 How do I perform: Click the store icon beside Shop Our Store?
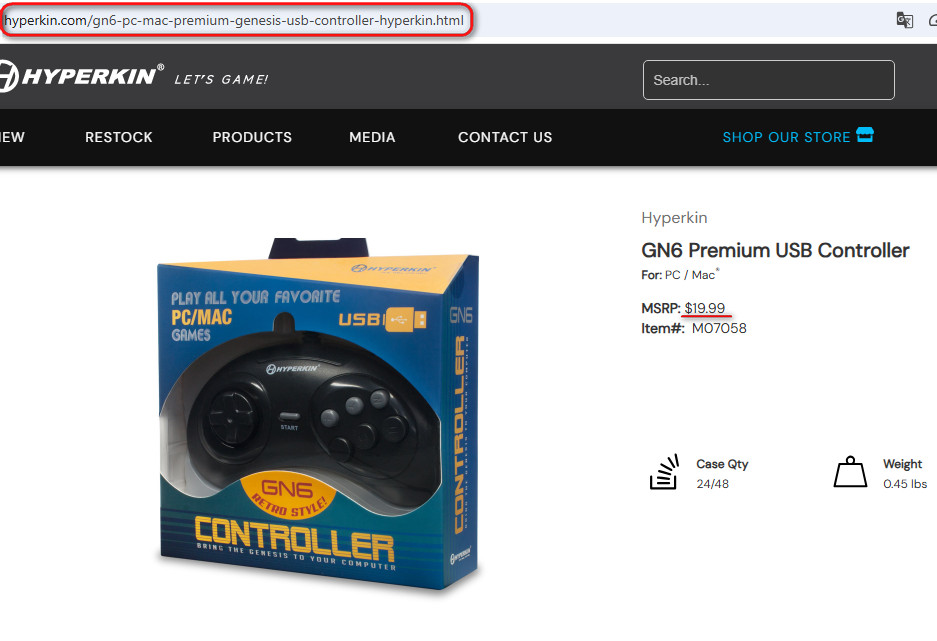[865, 135]
